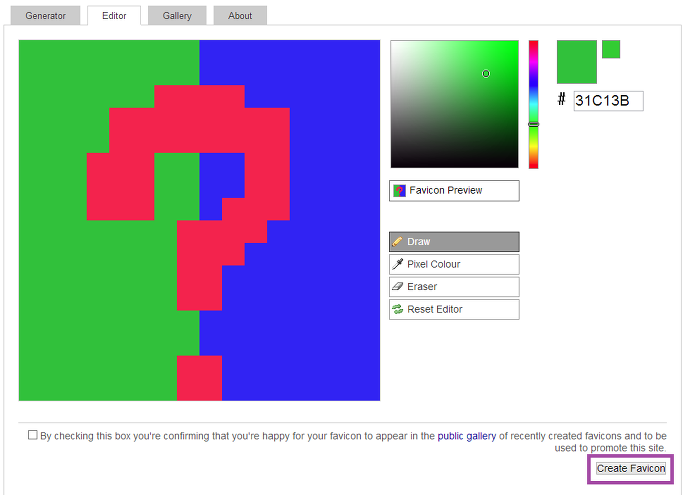Viewport: 683px width, 495px height.
Task: Click the favicon preview thumbnail icon
Action: pos(399,191)
